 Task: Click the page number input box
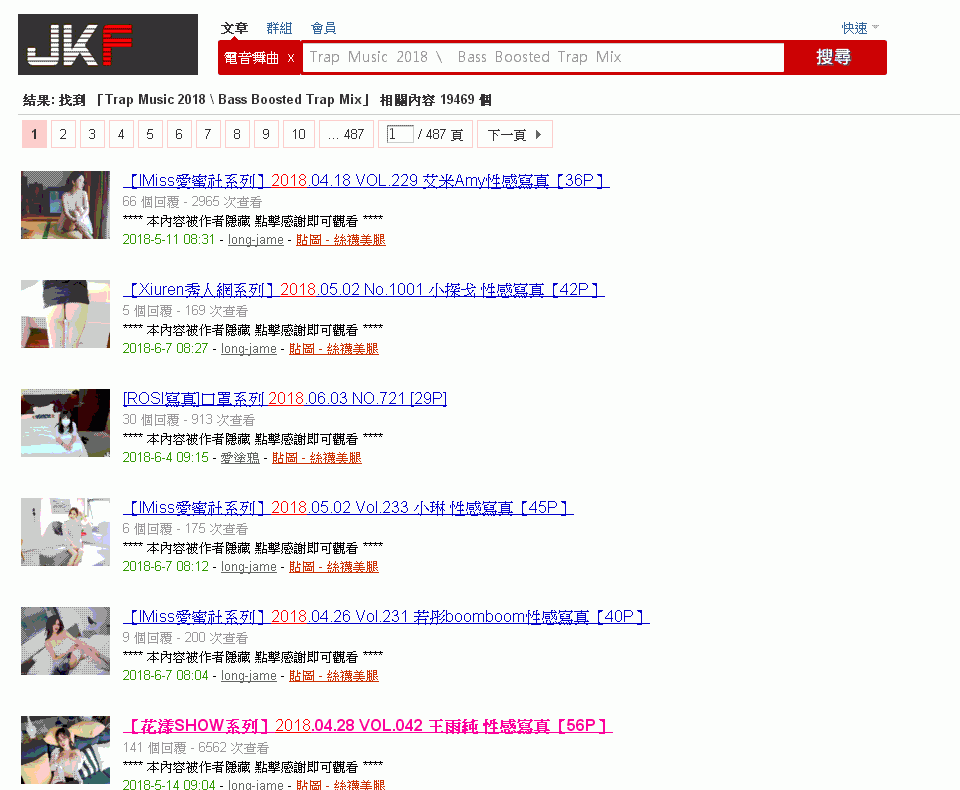(400, 134)
